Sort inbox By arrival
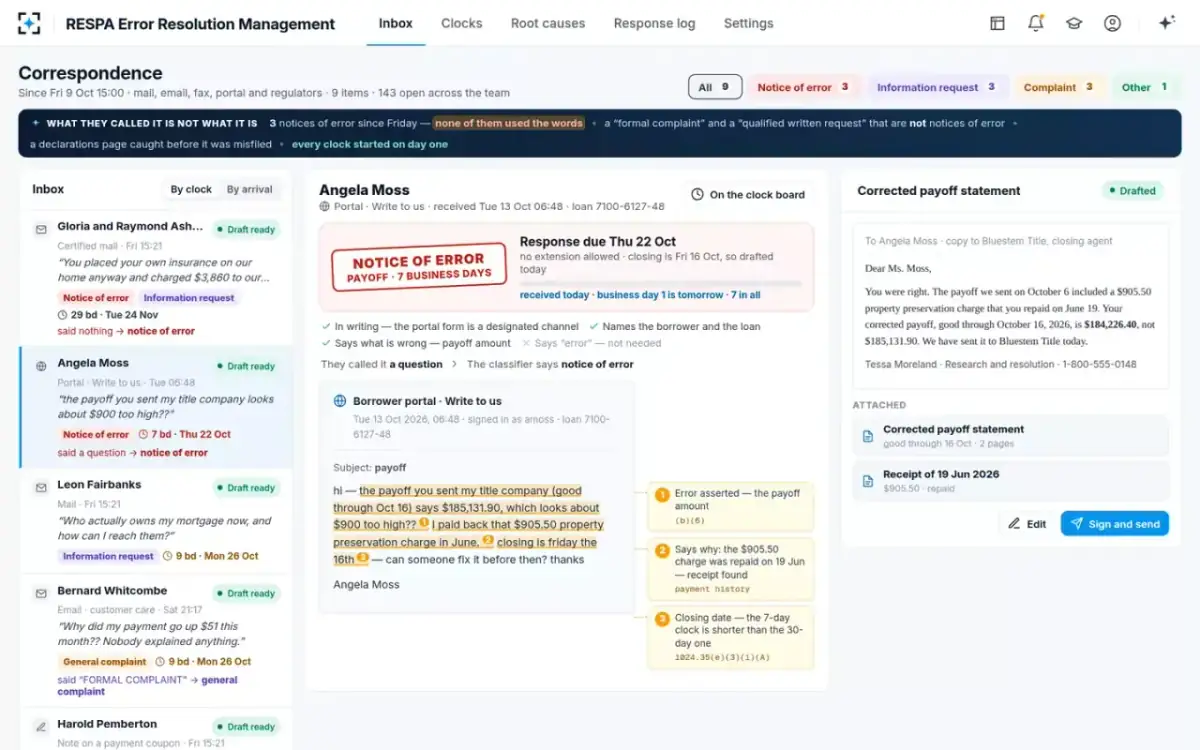Viewport: 1200px width, 750px height. coord(248,189)
